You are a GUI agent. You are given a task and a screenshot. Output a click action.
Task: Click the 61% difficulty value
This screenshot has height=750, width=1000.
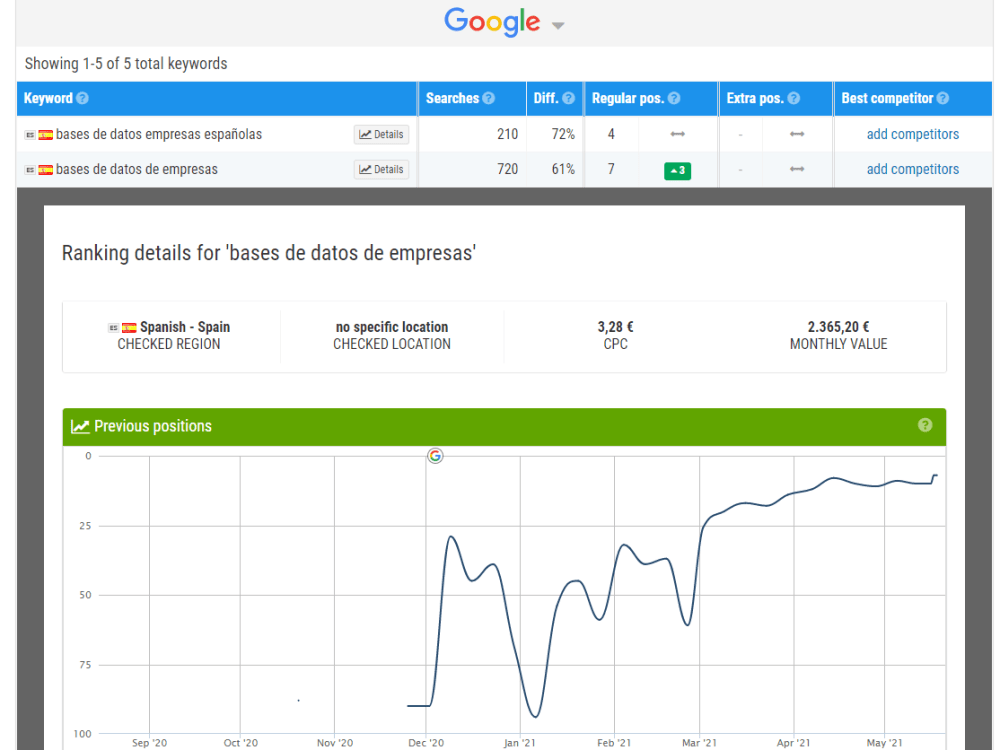563,170
